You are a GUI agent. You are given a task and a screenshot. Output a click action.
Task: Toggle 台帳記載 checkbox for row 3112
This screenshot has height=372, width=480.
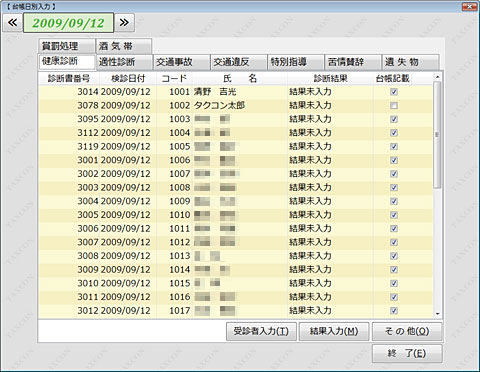click(x=394, y=133)
